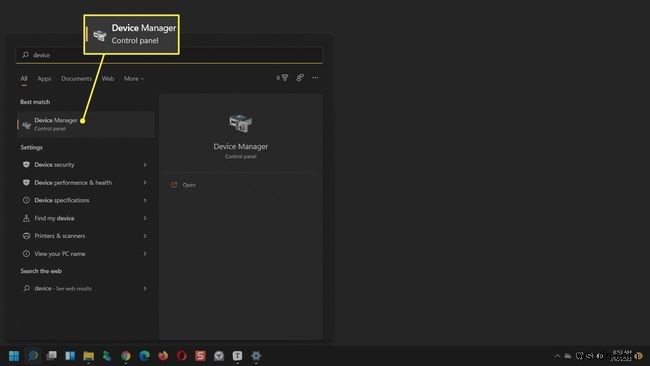Click the cloud icon in system tray
650x366 pixels.
click(568, 356)
